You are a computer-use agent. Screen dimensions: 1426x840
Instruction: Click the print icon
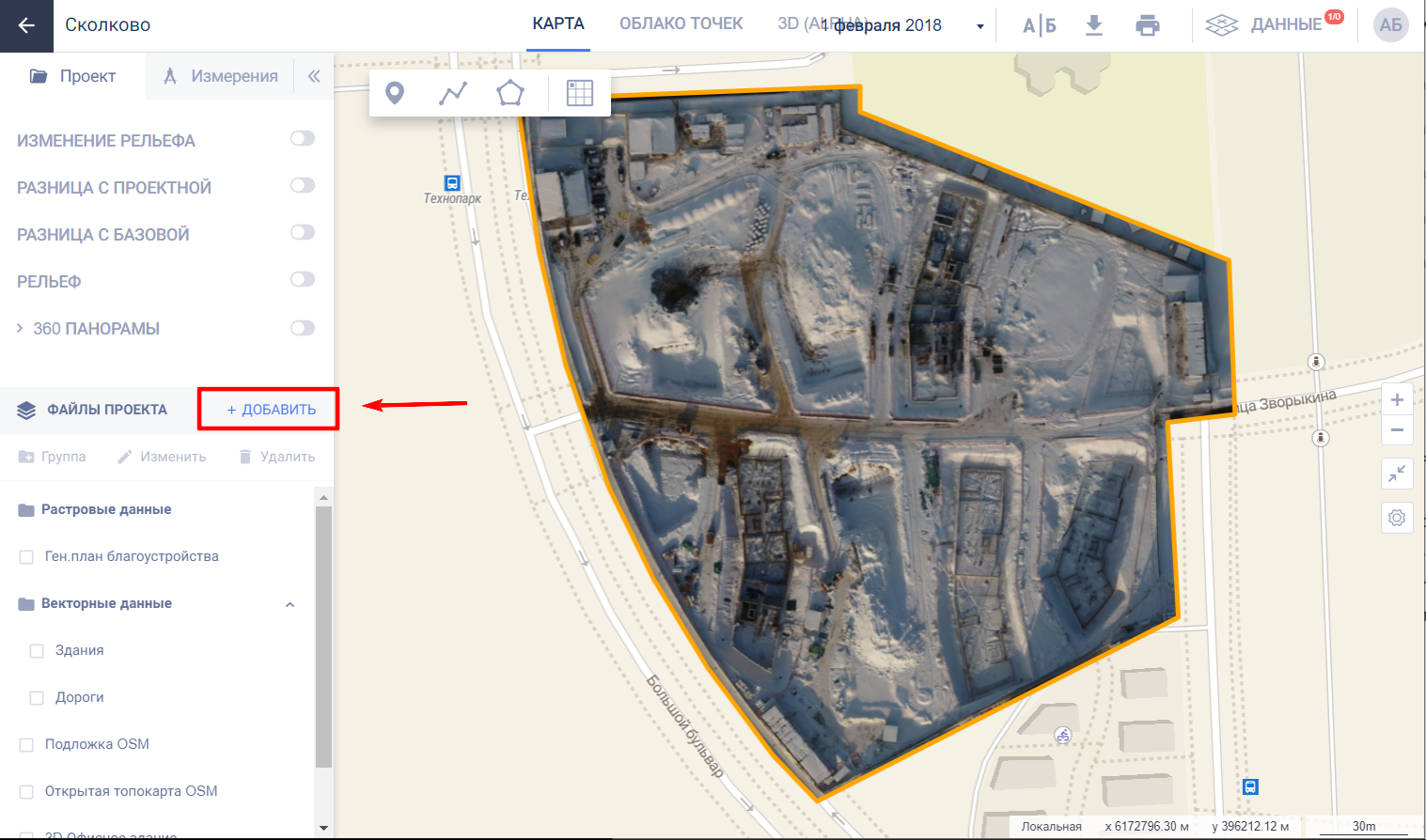1148,25
